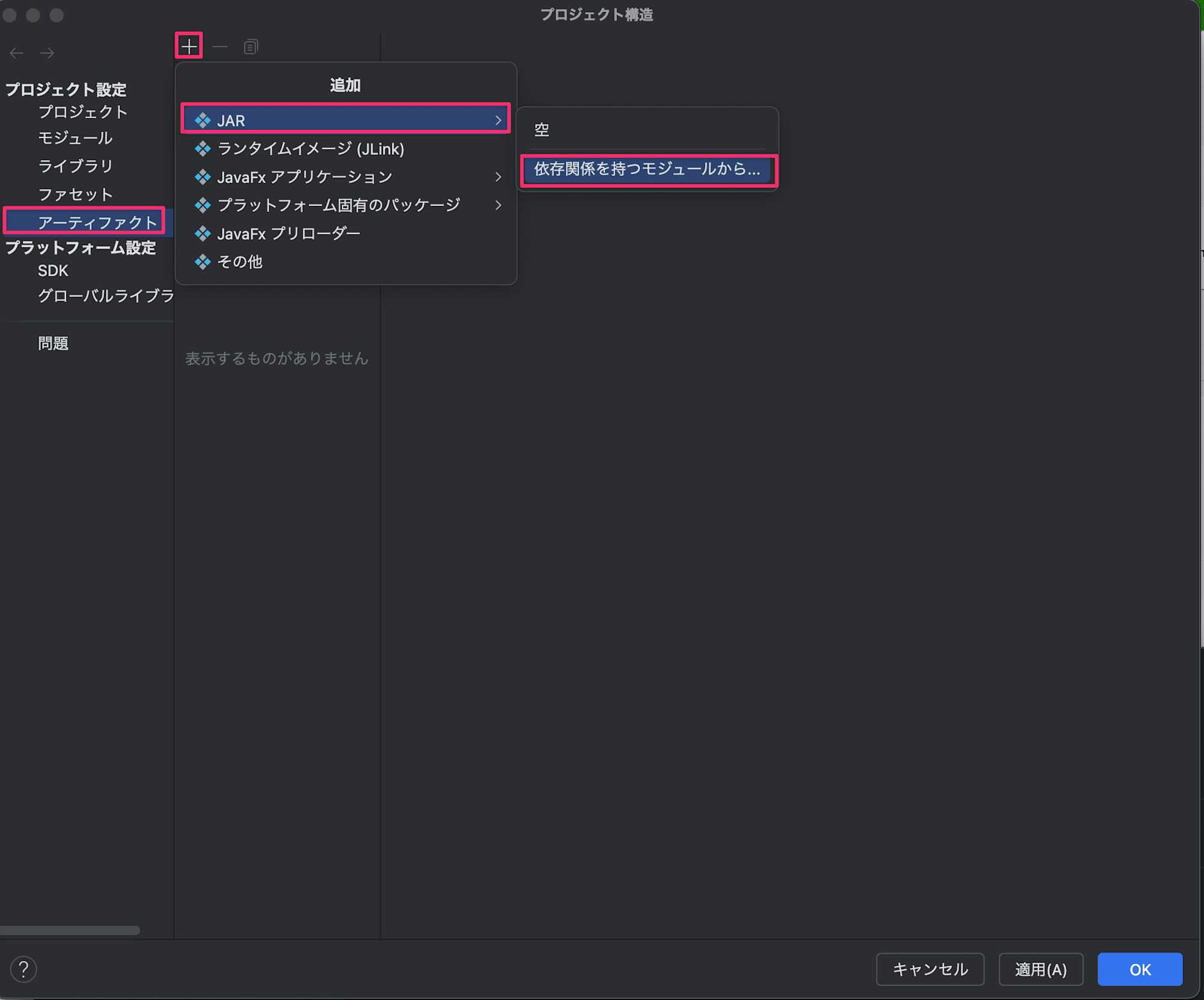Open モジュール in sidebar
The image size is (1204, 1000).
pyautogui.click(x=75, y=138)
